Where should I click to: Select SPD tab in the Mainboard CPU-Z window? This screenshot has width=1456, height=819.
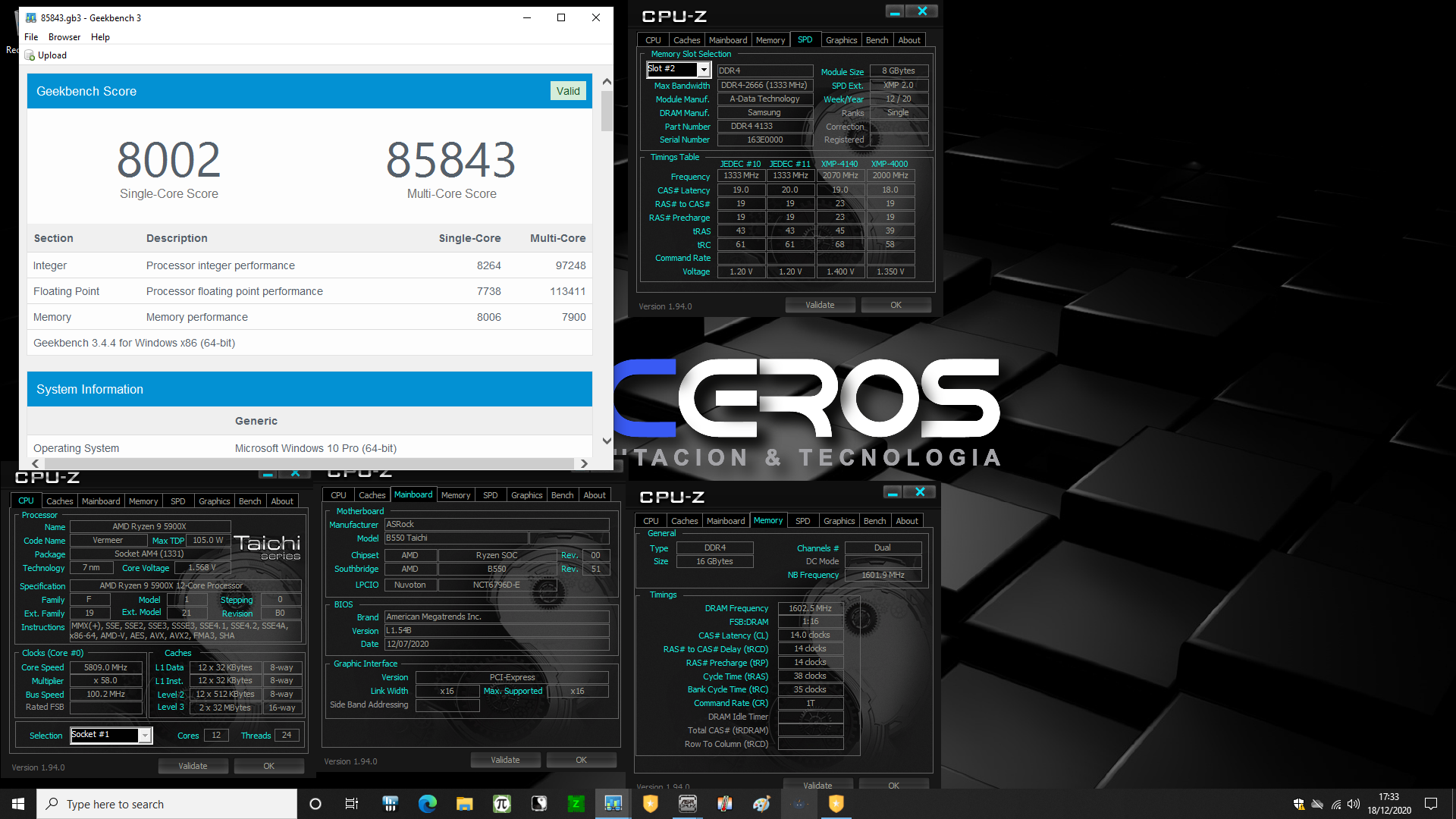pyautogui.click(x=491, y=495)
